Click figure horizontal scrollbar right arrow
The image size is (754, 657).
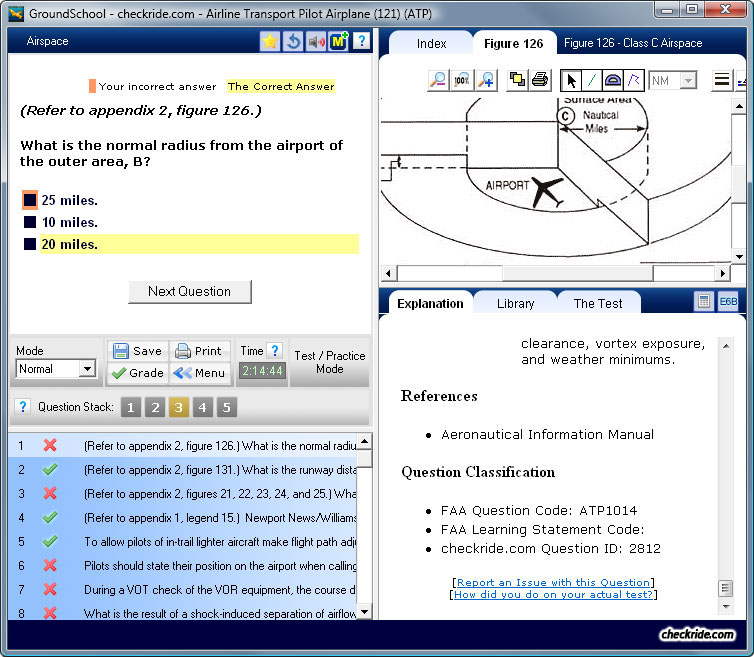[x=722, y=274]
